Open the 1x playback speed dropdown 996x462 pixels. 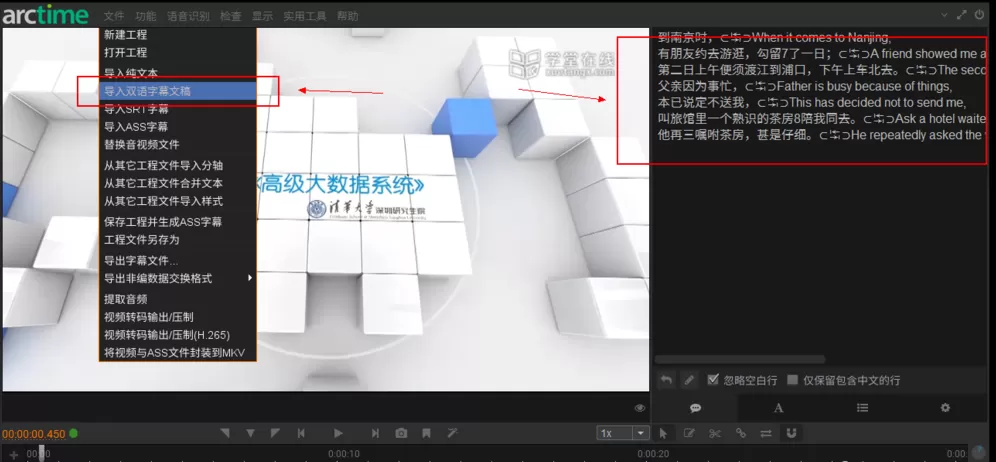[623, 433]
